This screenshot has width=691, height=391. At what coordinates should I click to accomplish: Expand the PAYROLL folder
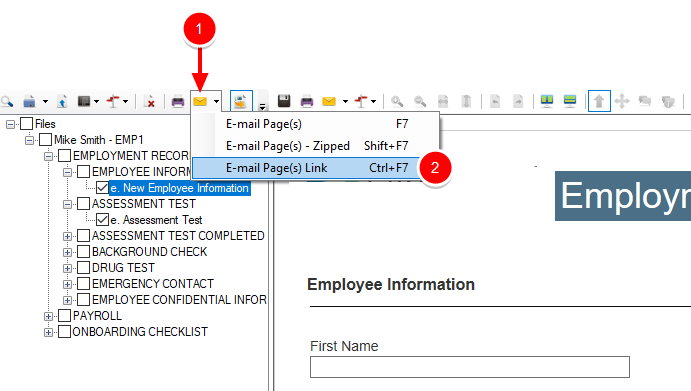click(48, 317)
